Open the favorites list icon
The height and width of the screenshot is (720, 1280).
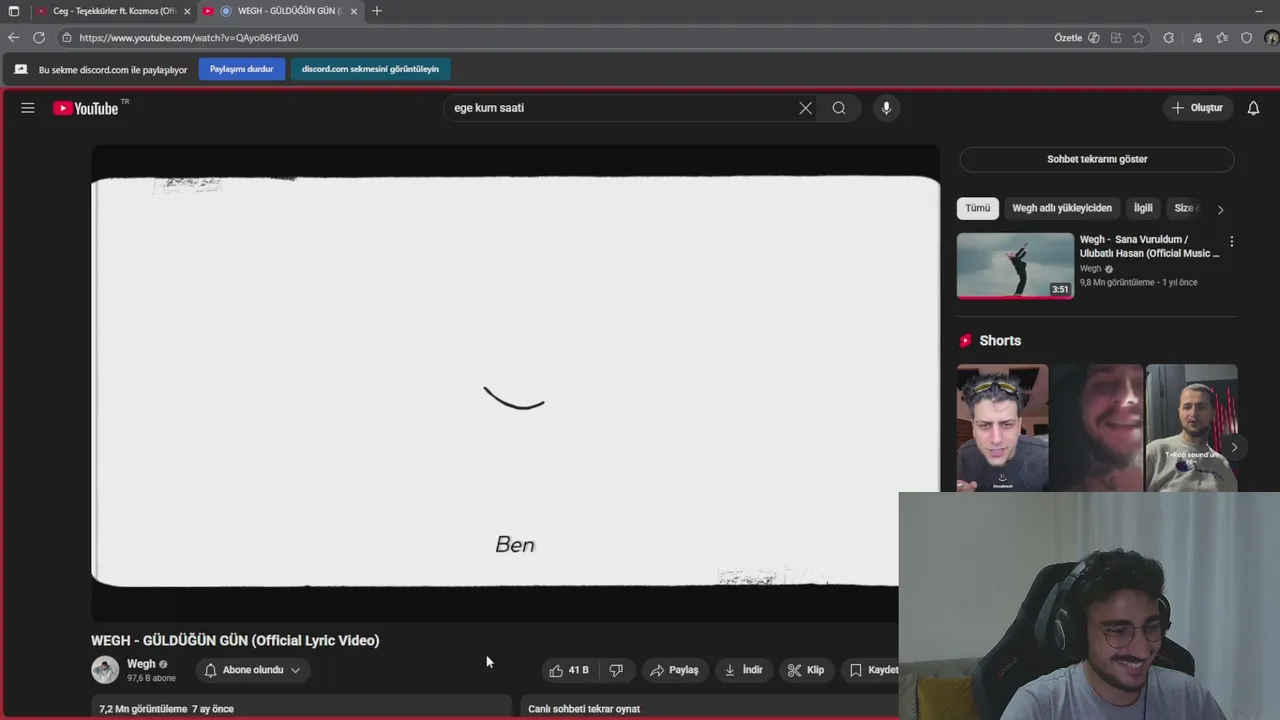[1222, 38]
